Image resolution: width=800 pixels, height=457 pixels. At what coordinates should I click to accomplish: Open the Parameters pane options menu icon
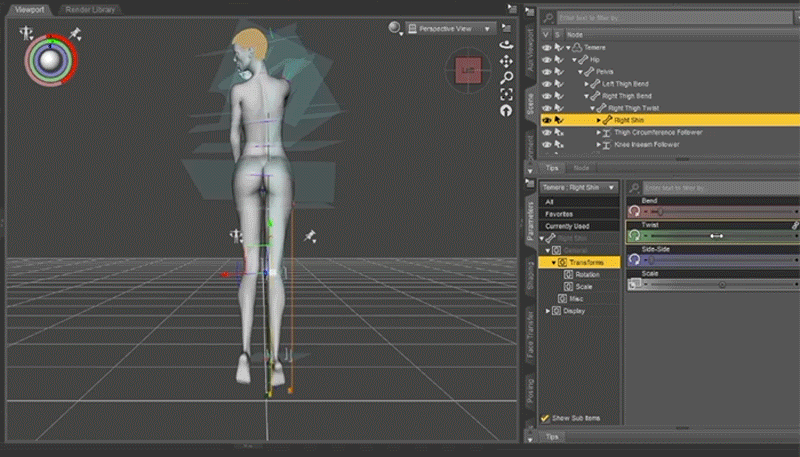tap(530, 183)
